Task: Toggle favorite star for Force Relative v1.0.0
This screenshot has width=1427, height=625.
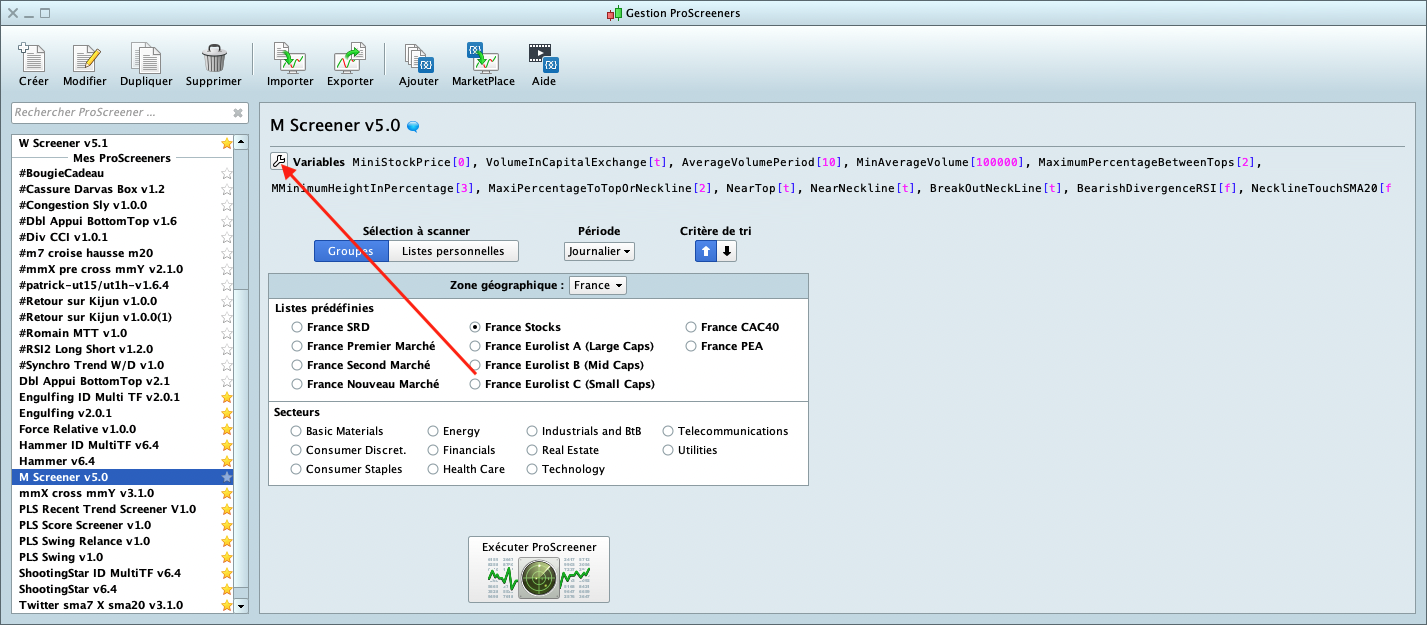Action: point(226,429)
